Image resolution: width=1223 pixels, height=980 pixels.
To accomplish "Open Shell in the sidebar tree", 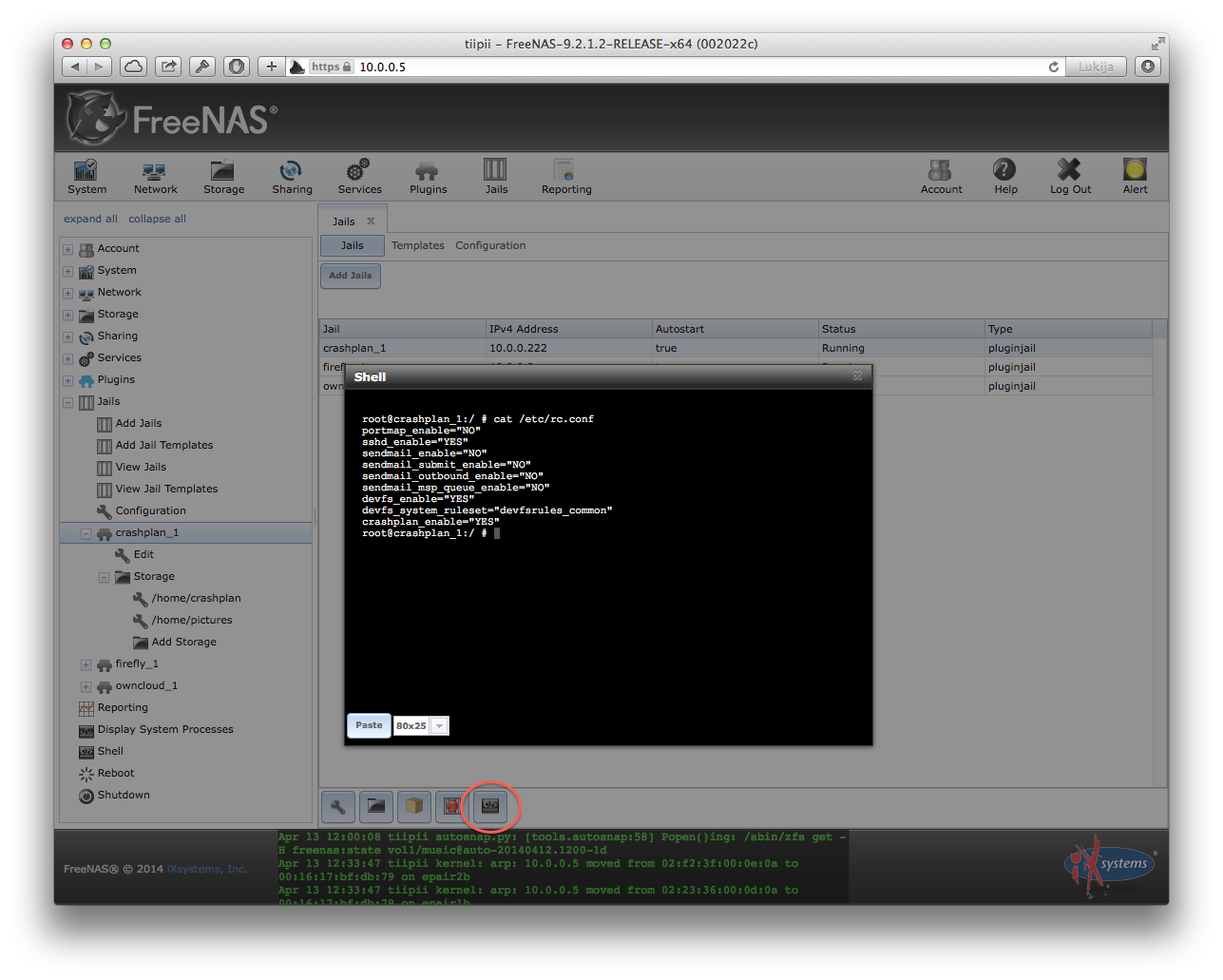I will click(x=110, y=751).
